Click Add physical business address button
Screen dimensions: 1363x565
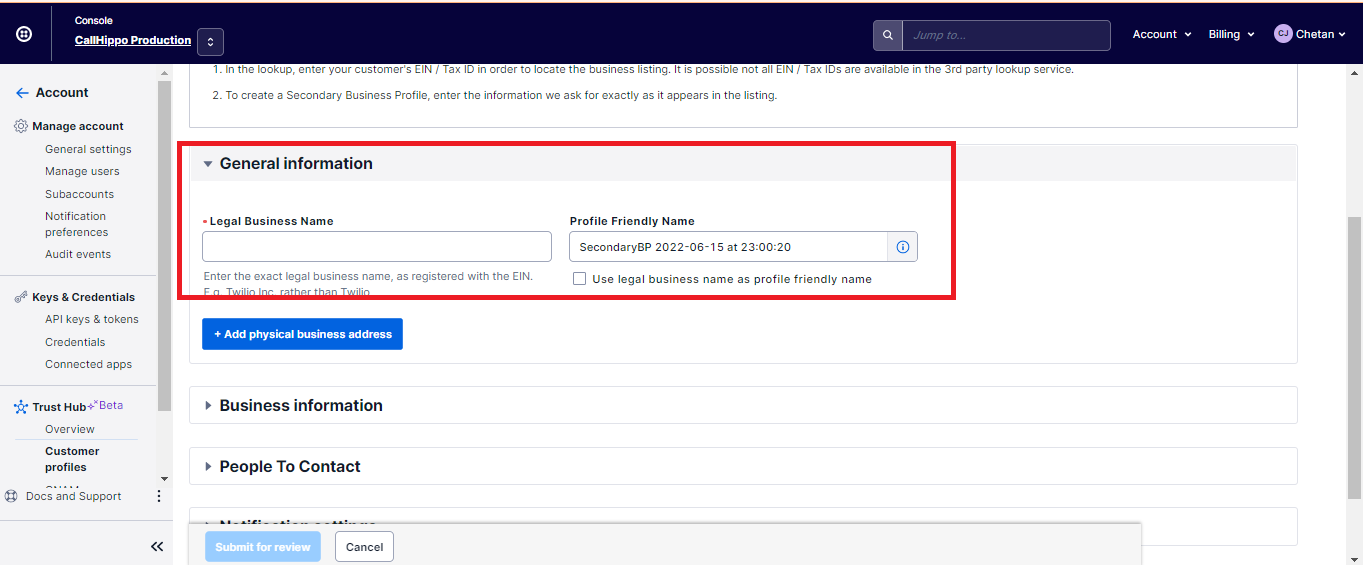pos(302,334)
